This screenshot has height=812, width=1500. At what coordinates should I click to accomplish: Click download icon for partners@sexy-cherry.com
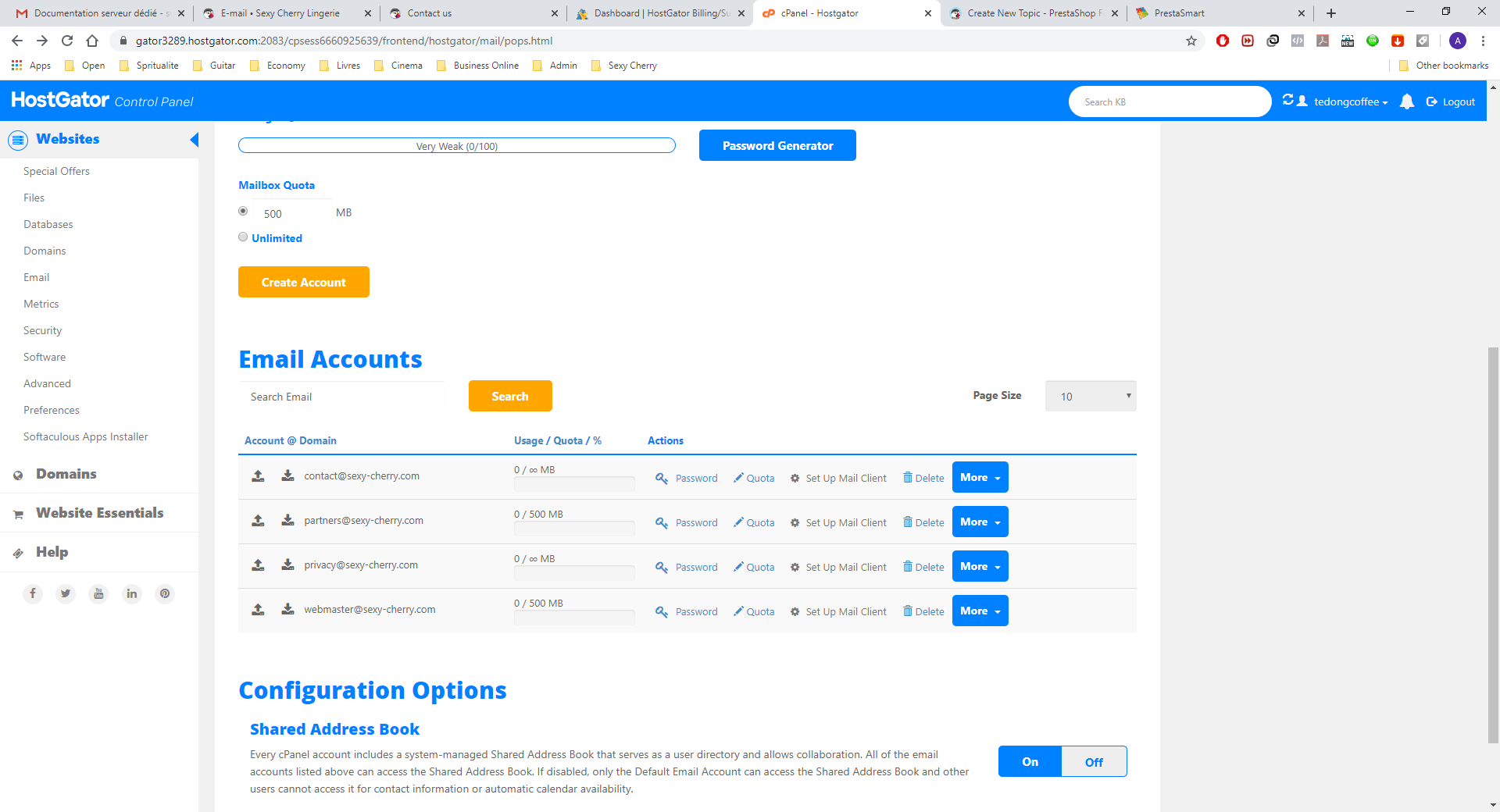click(288, 521)
